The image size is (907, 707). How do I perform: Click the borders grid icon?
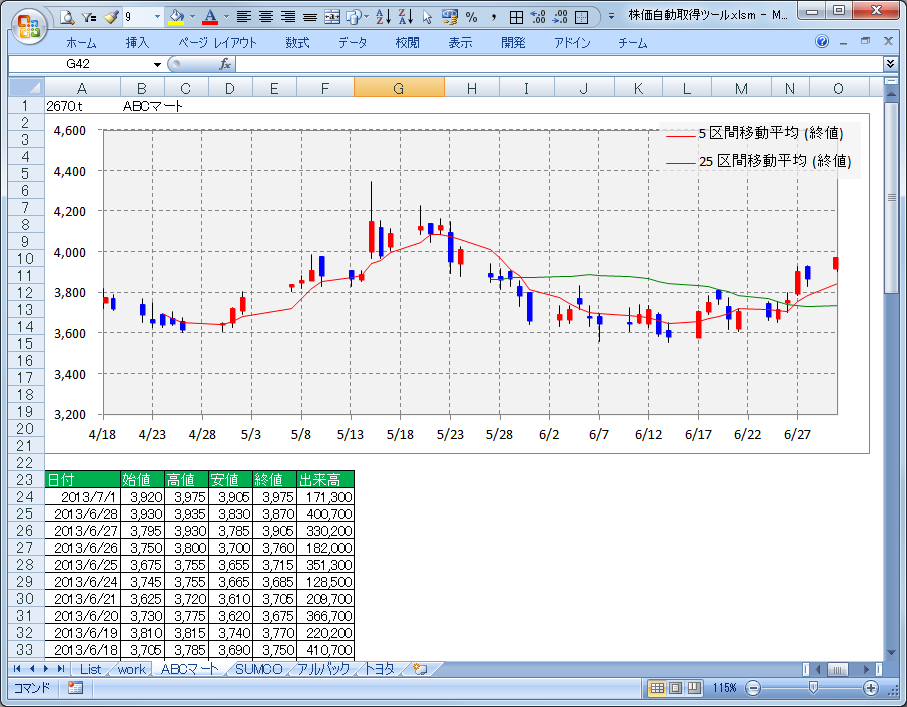pyautogui.click(x=516, y=17)
